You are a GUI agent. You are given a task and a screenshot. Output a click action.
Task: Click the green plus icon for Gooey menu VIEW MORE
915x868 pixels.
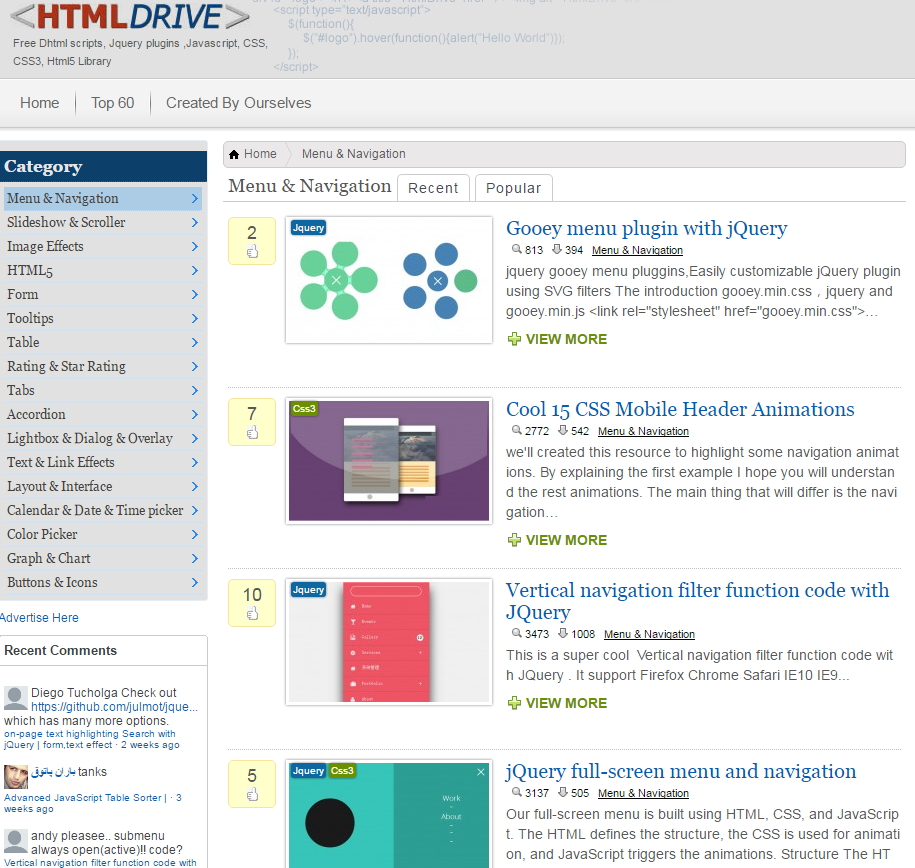tap(514, 339)
